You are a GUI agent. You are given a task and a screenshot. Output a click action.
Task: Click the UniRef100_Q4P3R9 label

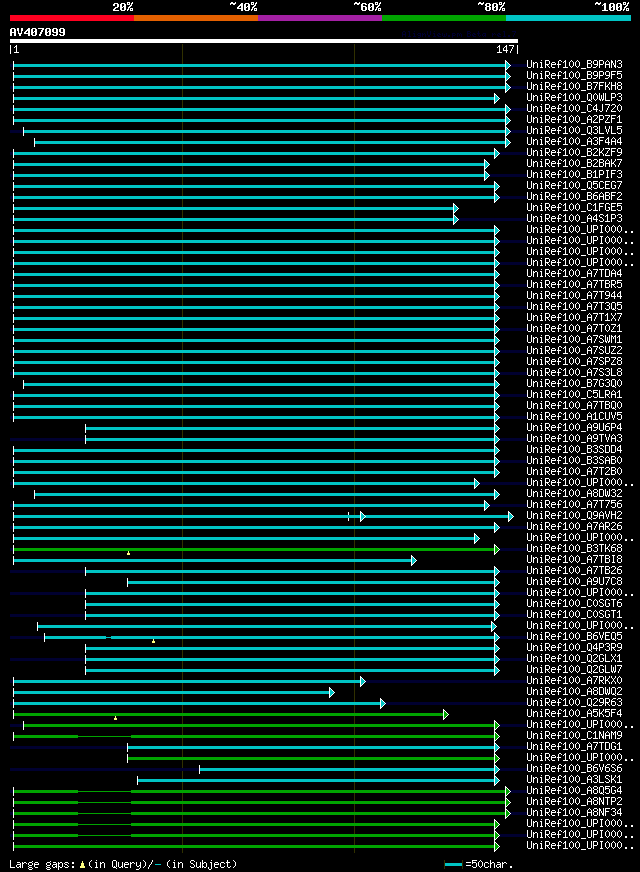coord(574,648)
